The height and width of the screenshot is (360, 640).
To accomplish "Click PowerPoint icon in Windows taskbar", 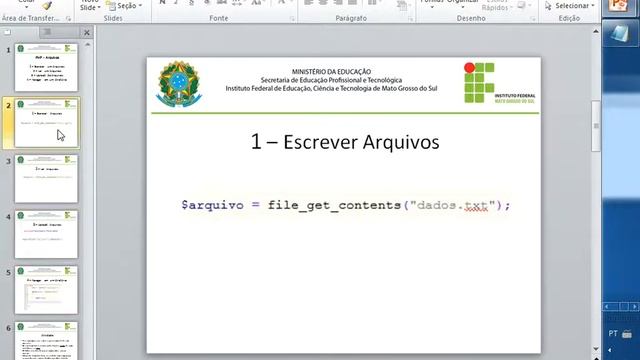I will point(618,5).
